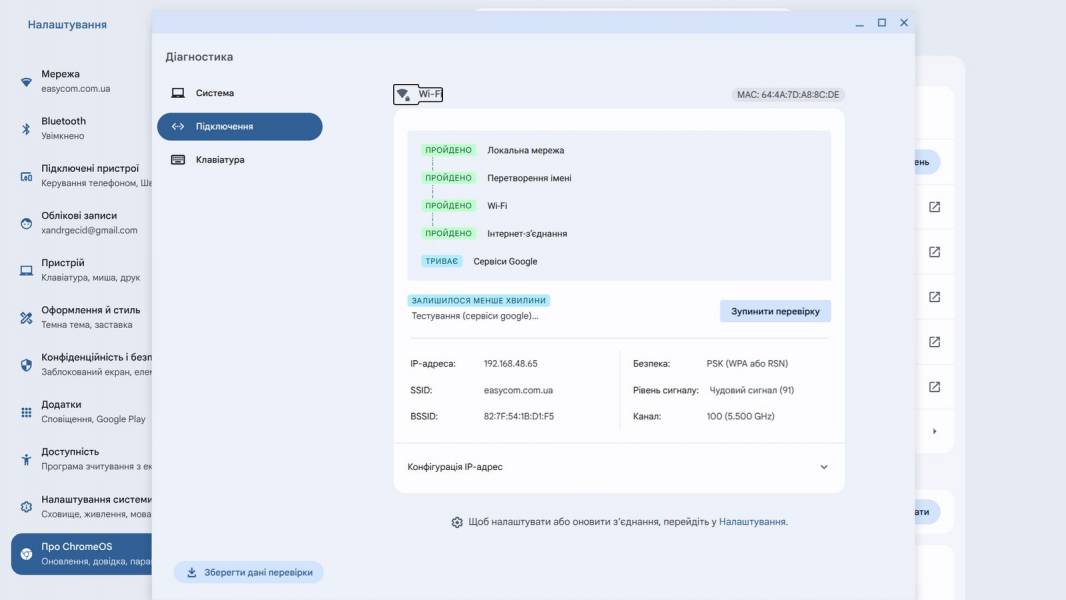
Task: Expand the Конфігурація IP-адрес section
Action: [x=619, y=467]
